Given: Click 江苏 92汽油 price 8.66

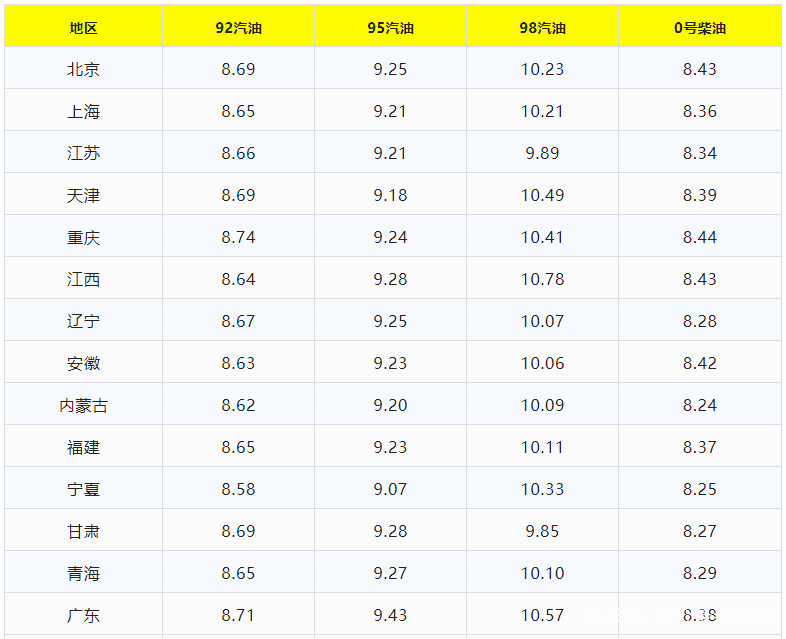Looking at the screenshot, I should pyautogui.click(x=239, y=153).
